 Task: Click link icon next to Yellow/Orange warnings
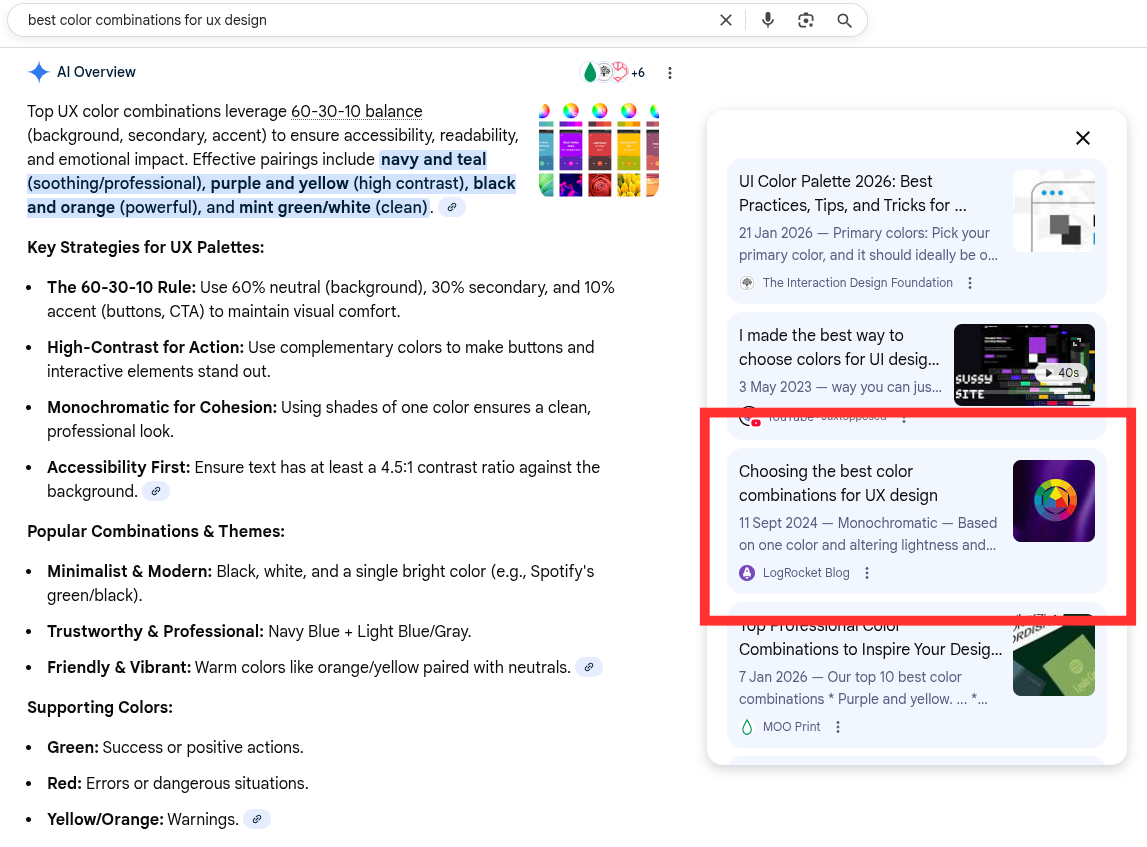click(257, 820)
